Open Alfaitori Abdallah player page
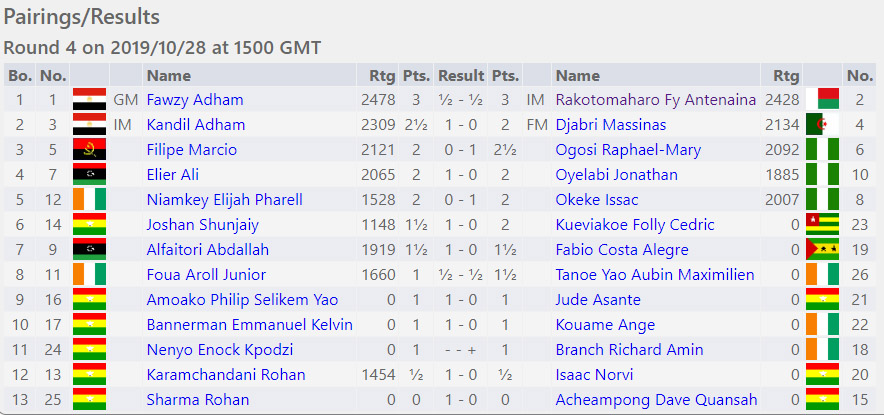 [x=207, y=249]
